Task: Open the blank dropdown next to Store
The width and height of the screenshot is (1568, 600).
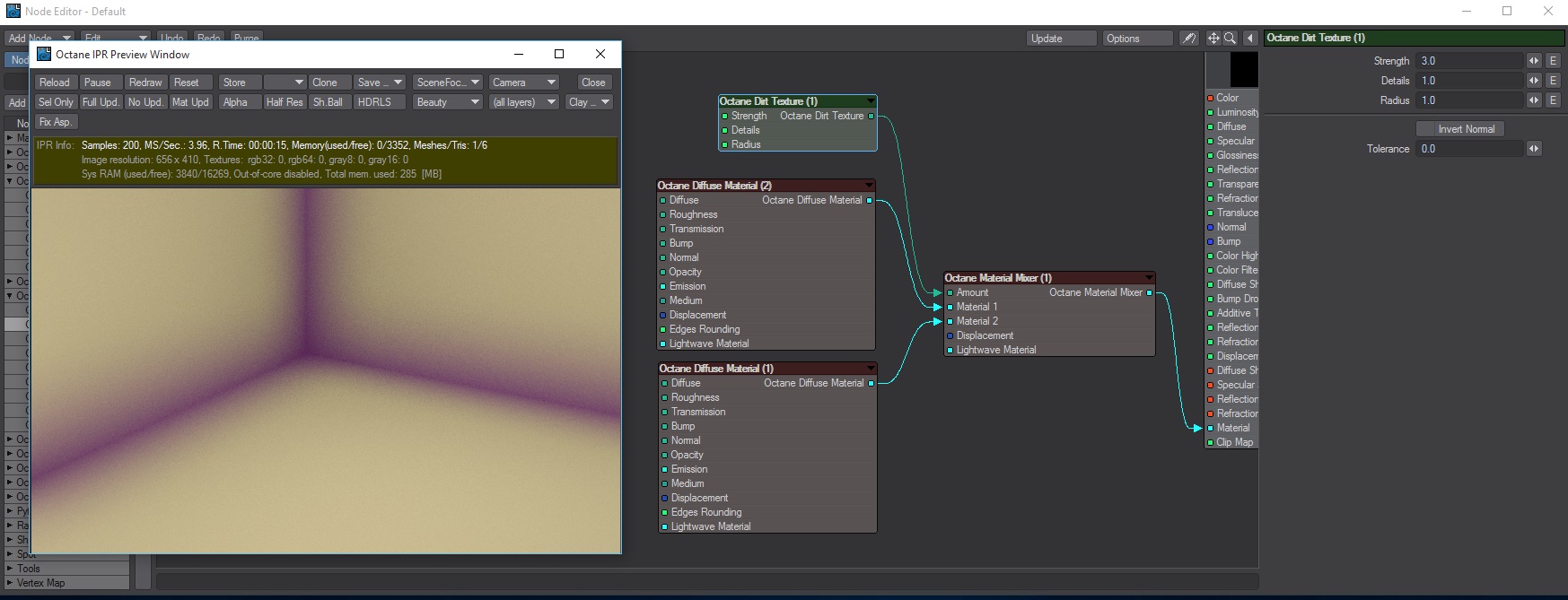Action: coord(285,83)
